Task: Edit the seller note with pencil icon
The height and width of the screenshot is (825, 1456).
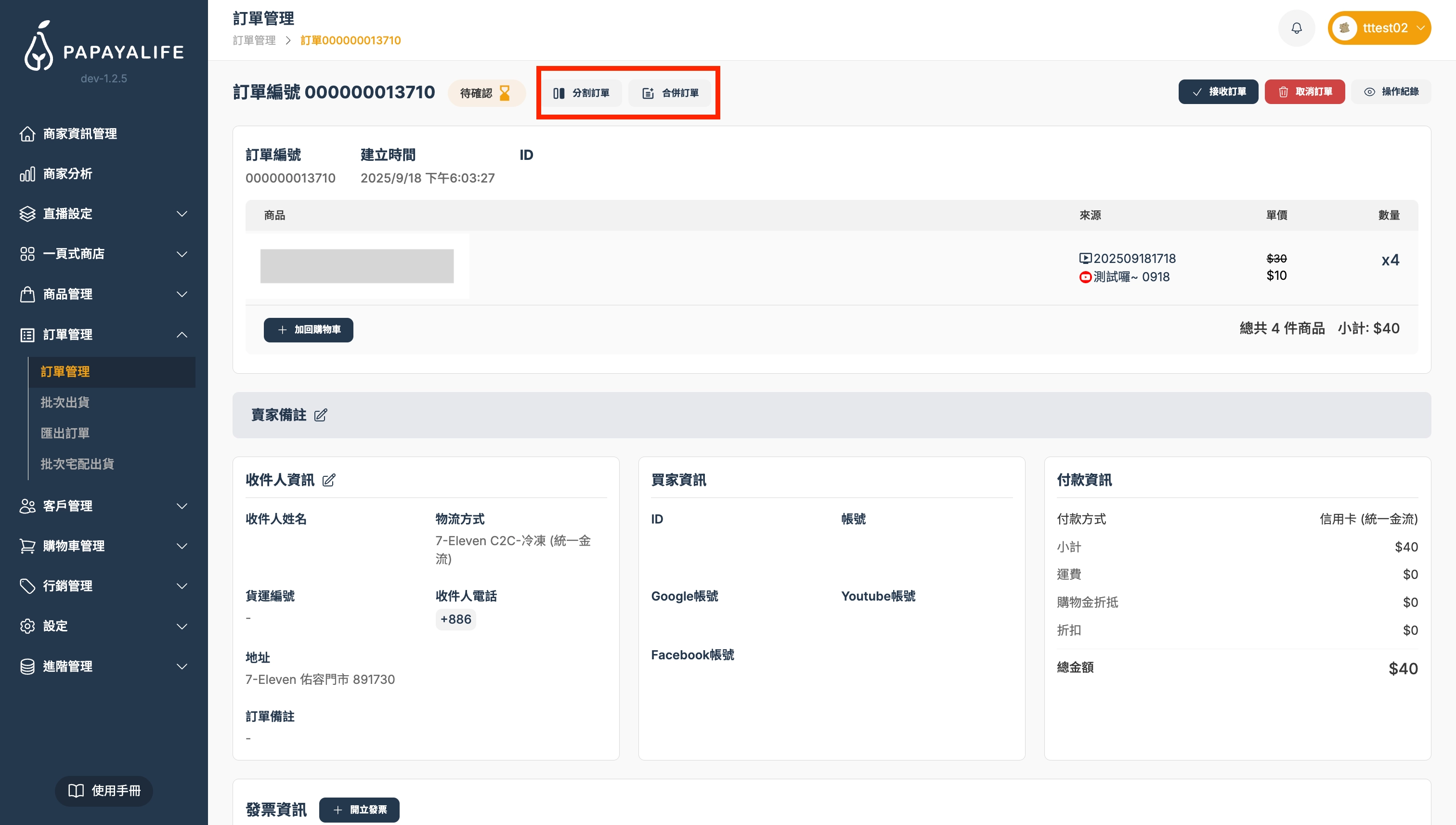Action: (321, 415)
